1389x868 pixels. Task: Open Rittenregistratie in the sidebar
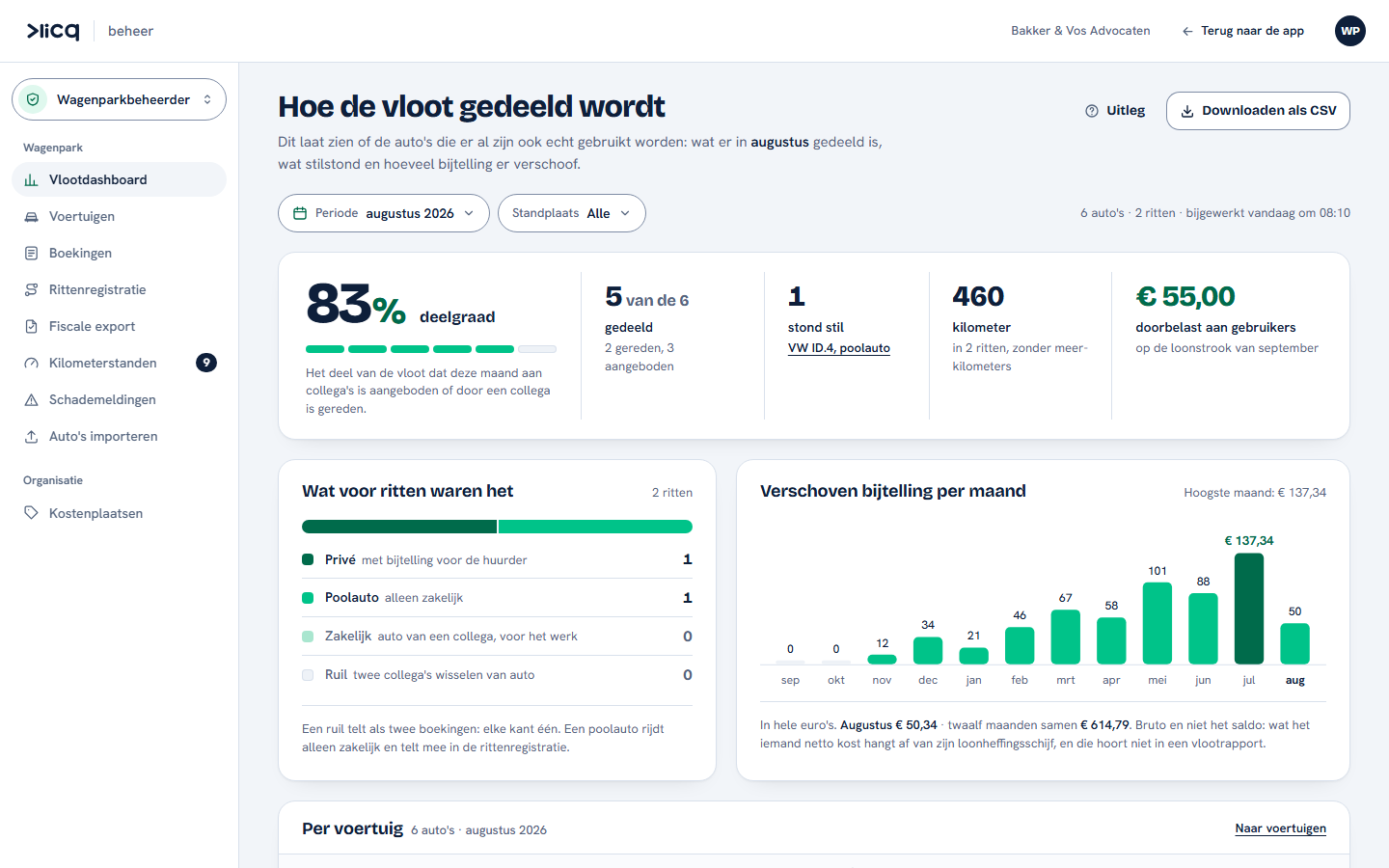pos(119,289)
